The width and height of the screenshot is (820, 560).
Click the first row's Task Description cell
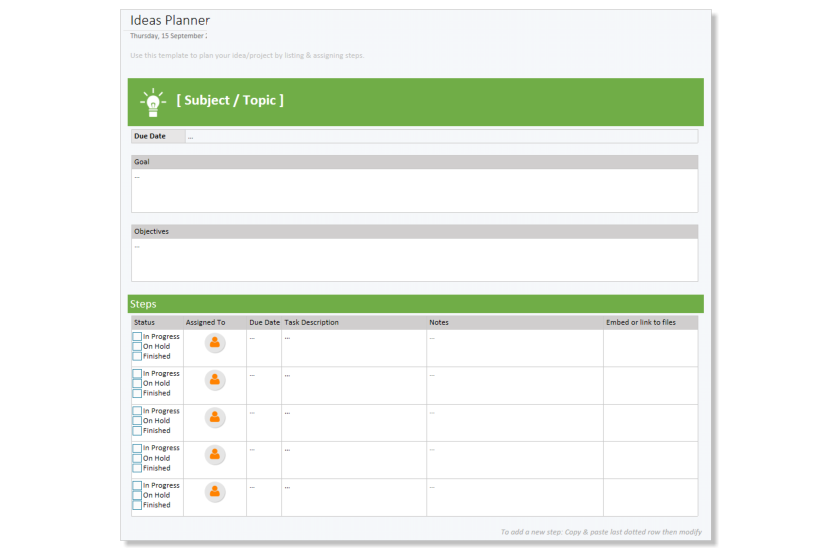click(354, 348)
